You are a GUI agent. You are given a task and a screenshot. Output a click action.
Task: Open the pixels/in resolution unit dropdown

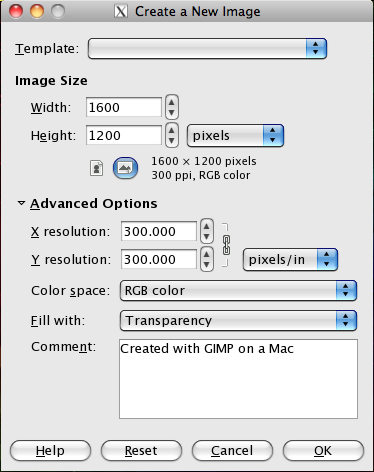coord(290,259)
